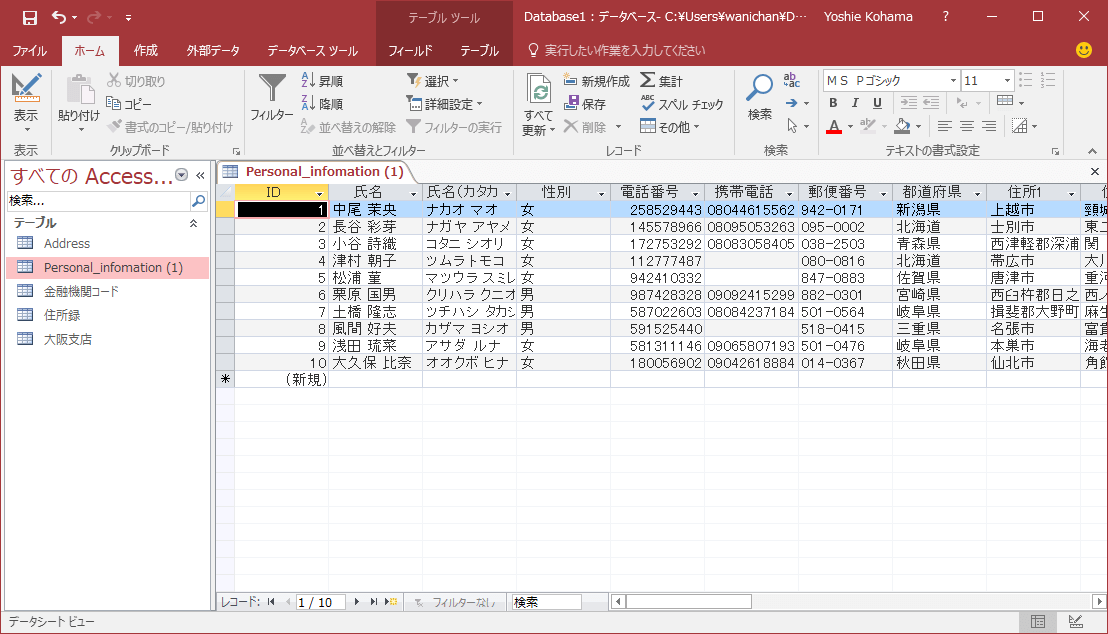Switch to datasheet view icon in status bar

[x=1037, y=621]
